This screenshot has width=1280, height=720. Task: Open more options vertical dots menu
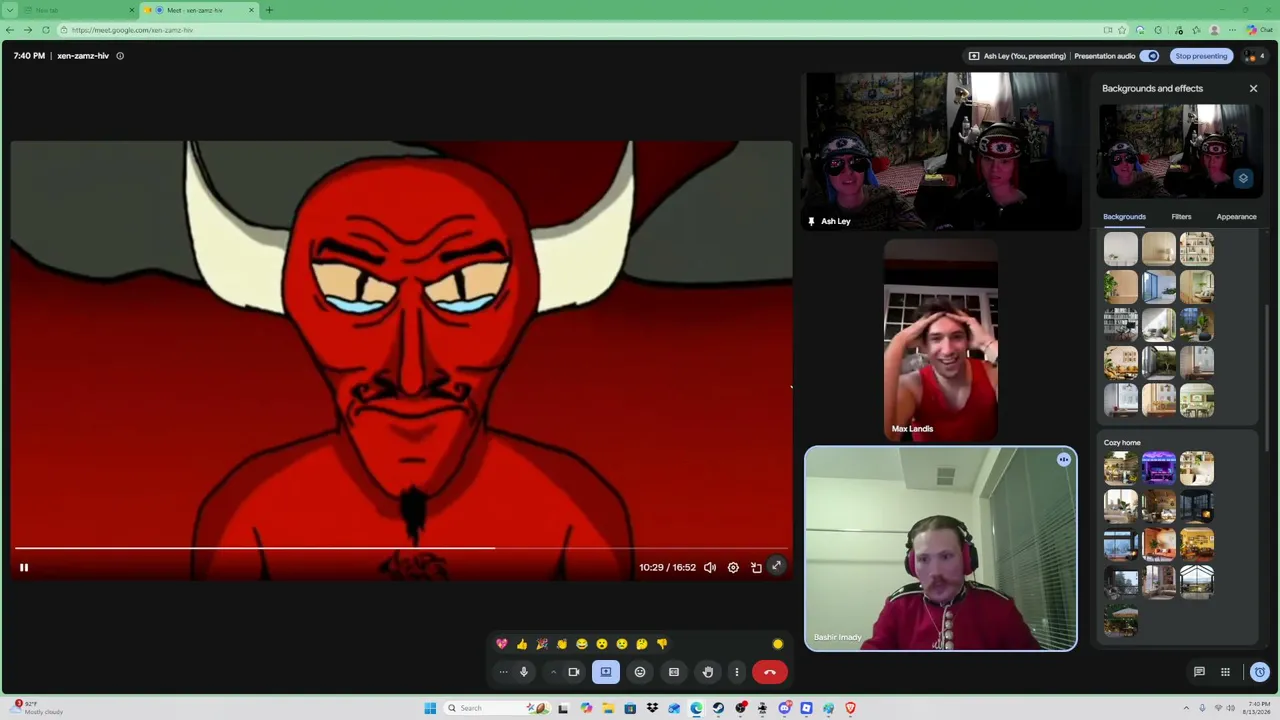point(737,672)
